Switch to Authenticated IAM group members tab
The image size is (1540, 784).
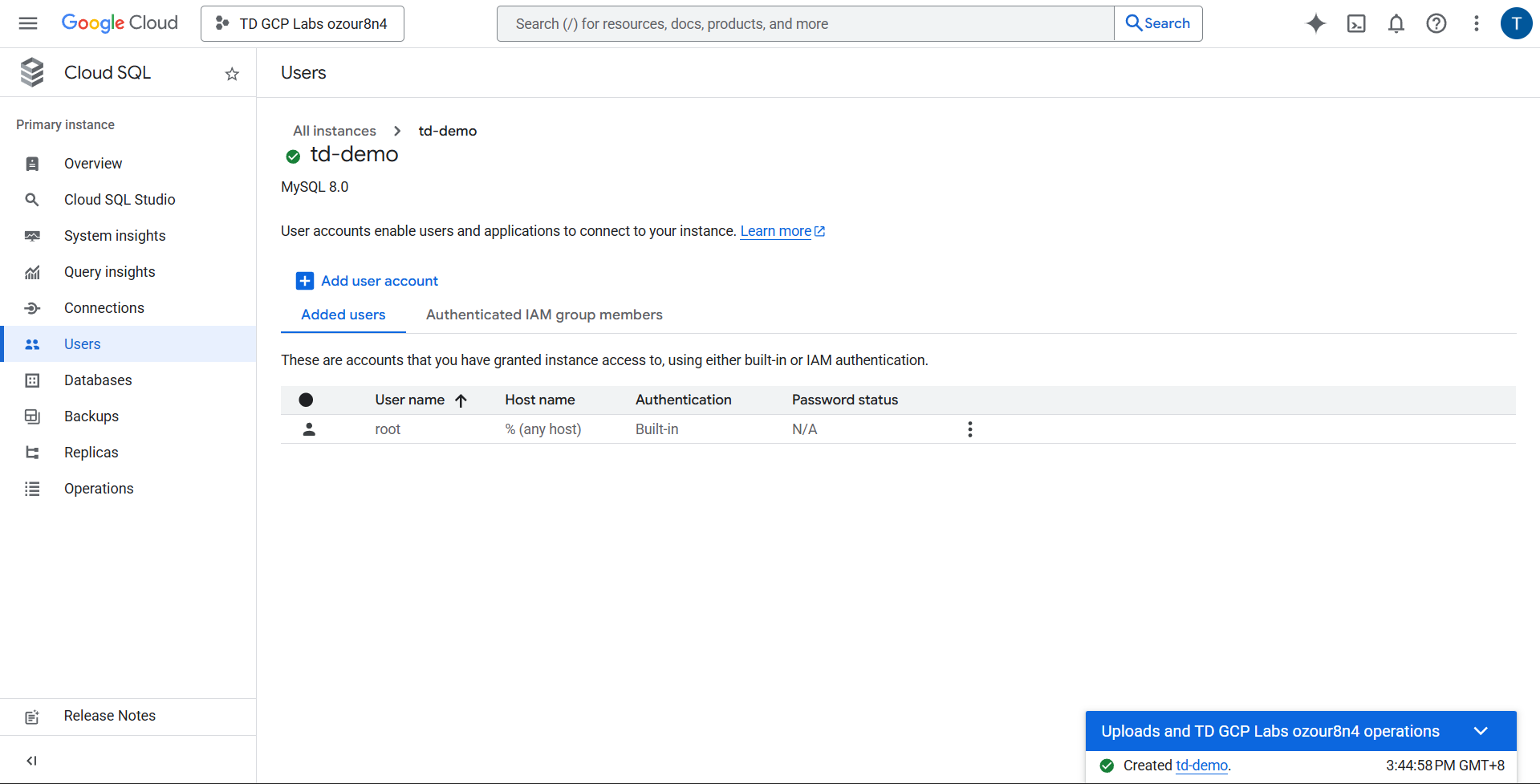544,315
